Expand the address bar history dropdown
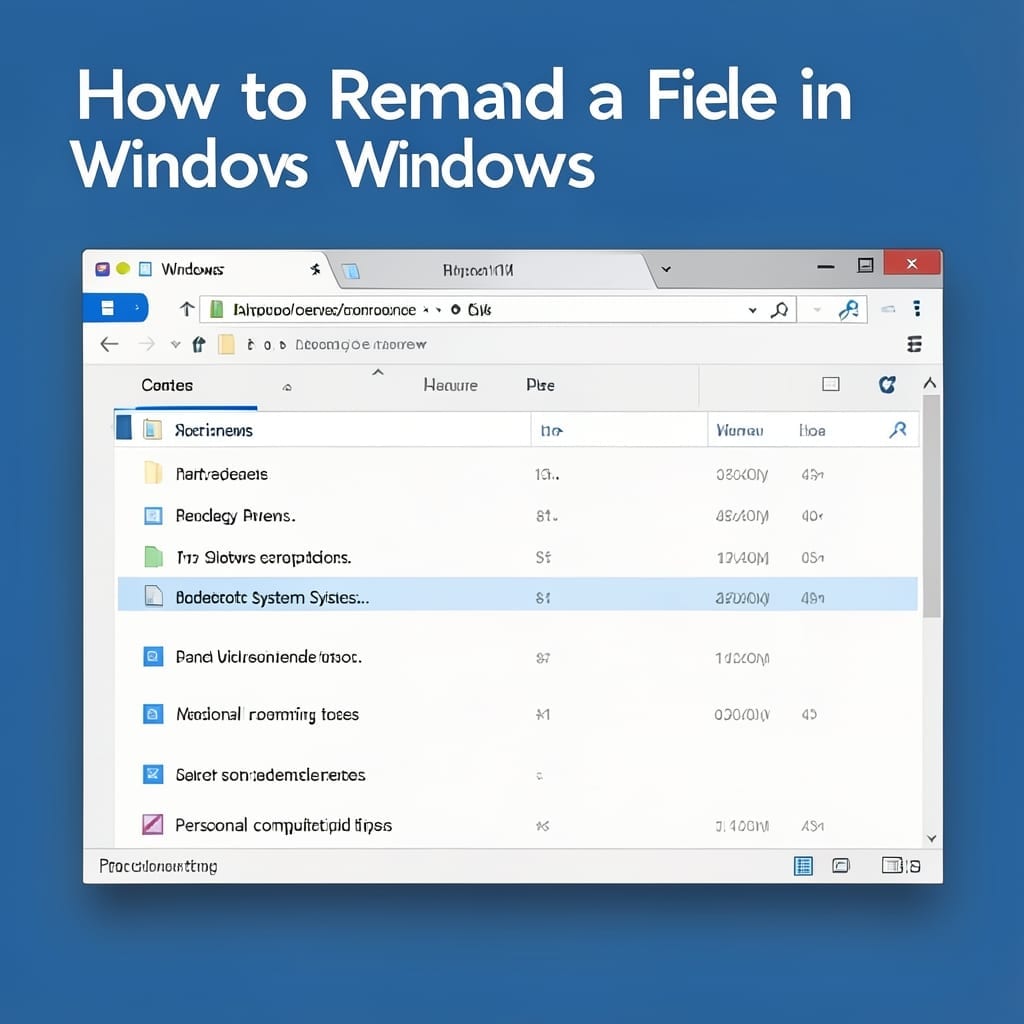Viewport: 1024px width, 1024px height. pyautogui.click(x=752, y=310)
